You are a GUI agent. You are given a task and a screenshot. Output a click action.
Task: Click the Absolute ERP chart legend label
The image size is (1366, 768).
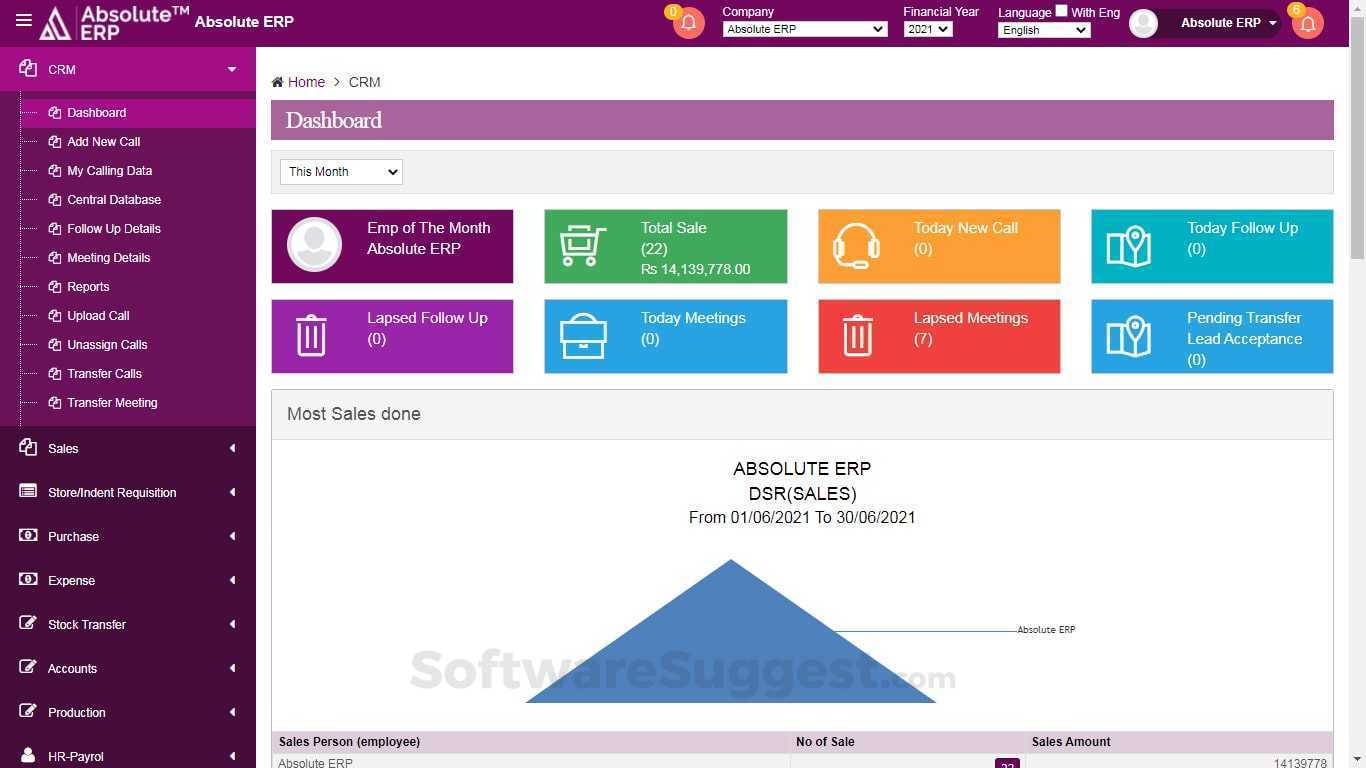point(1046,630)
